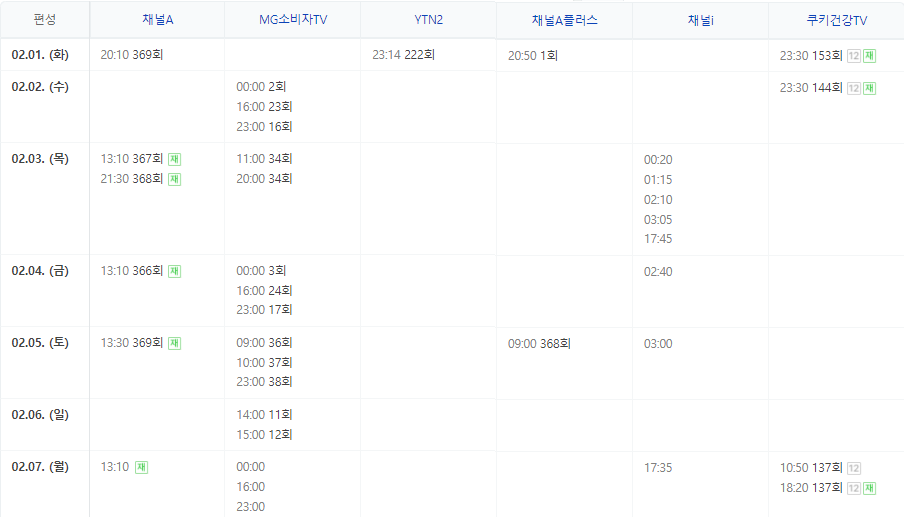Click the 재 rerun badge next to 18:20 137회
The width and height of the screenshot is (904, 517).
(x=869, y=488)
